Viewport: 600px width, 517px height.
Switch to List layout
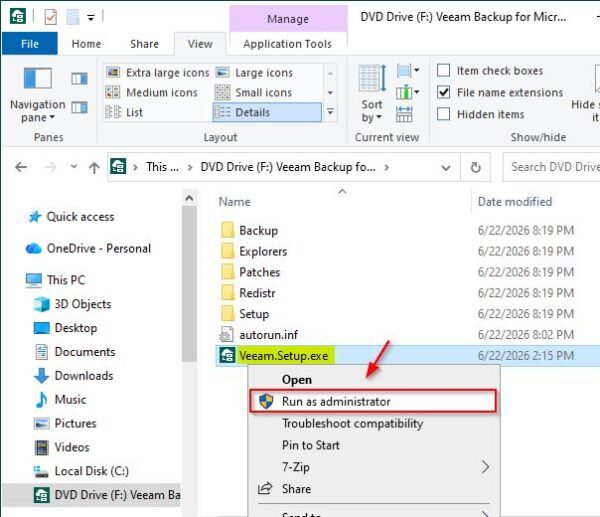124,112
